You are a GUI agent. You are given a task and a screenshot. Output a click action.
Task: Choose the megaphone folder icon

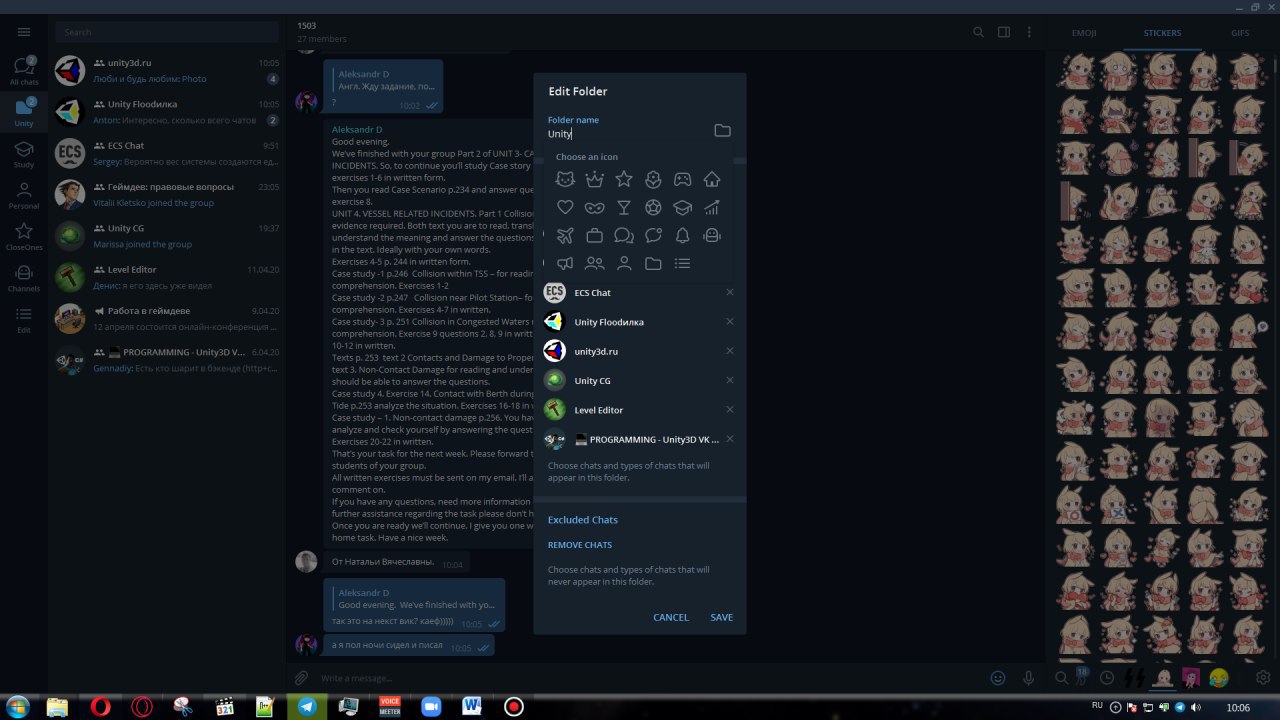[565, 264]
